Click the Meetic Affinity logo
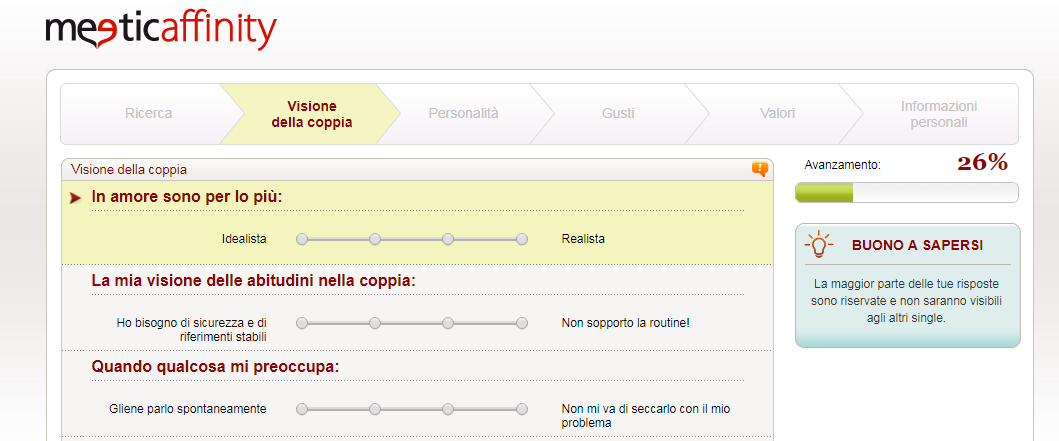 pos(160,30)
